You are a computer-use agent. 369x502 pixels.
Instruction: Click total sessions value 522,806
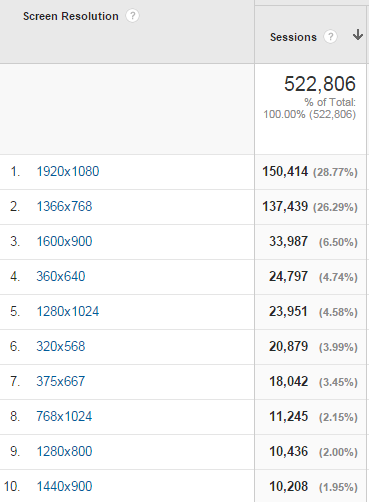pos(320,84)
